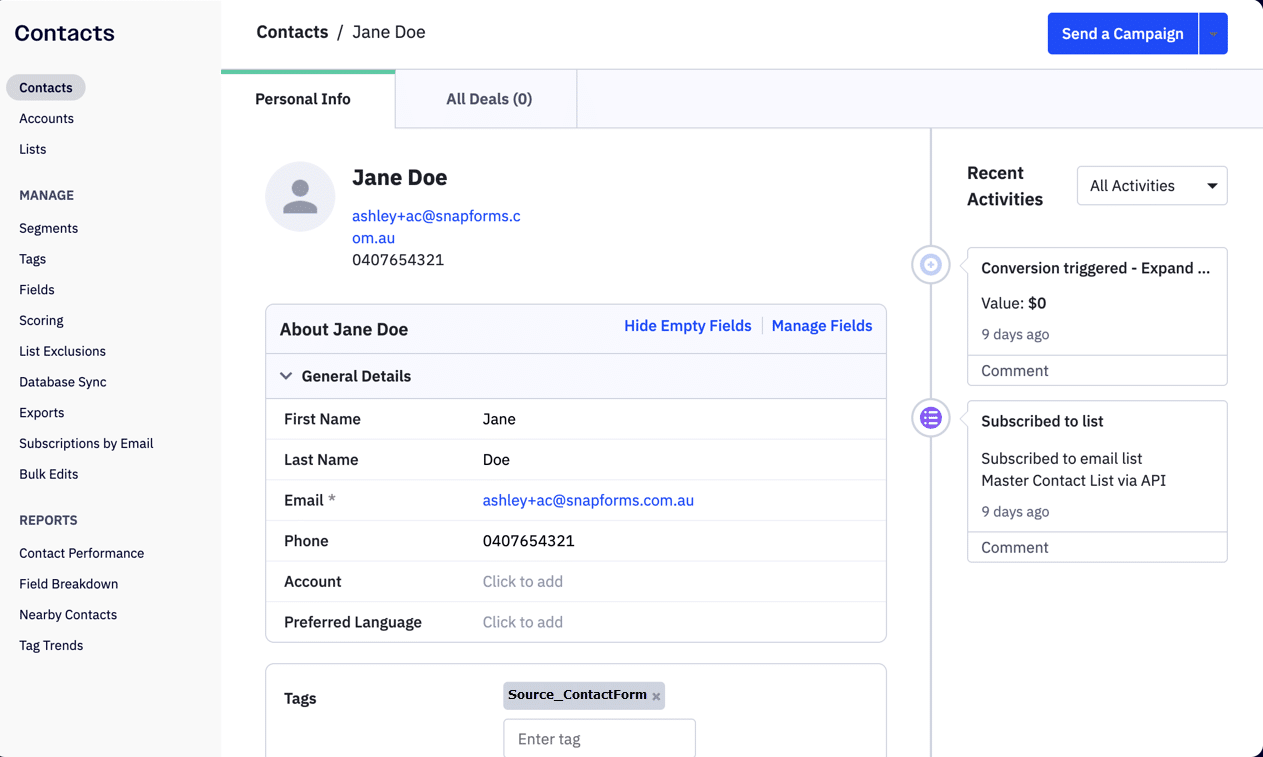Click the Hide Empty Fields link
The image size is (1263, 757).
688,326
